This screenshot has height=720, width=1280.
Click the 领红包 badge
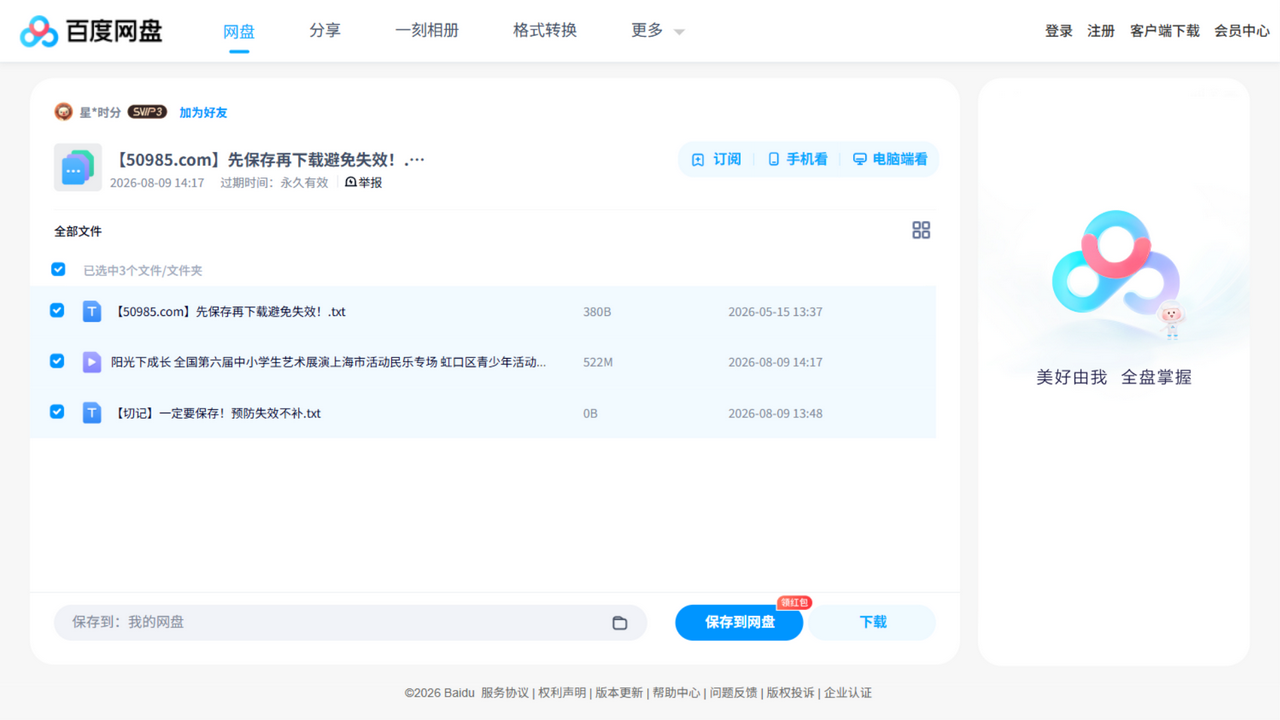pyautogui.click(x=794, y=602)
